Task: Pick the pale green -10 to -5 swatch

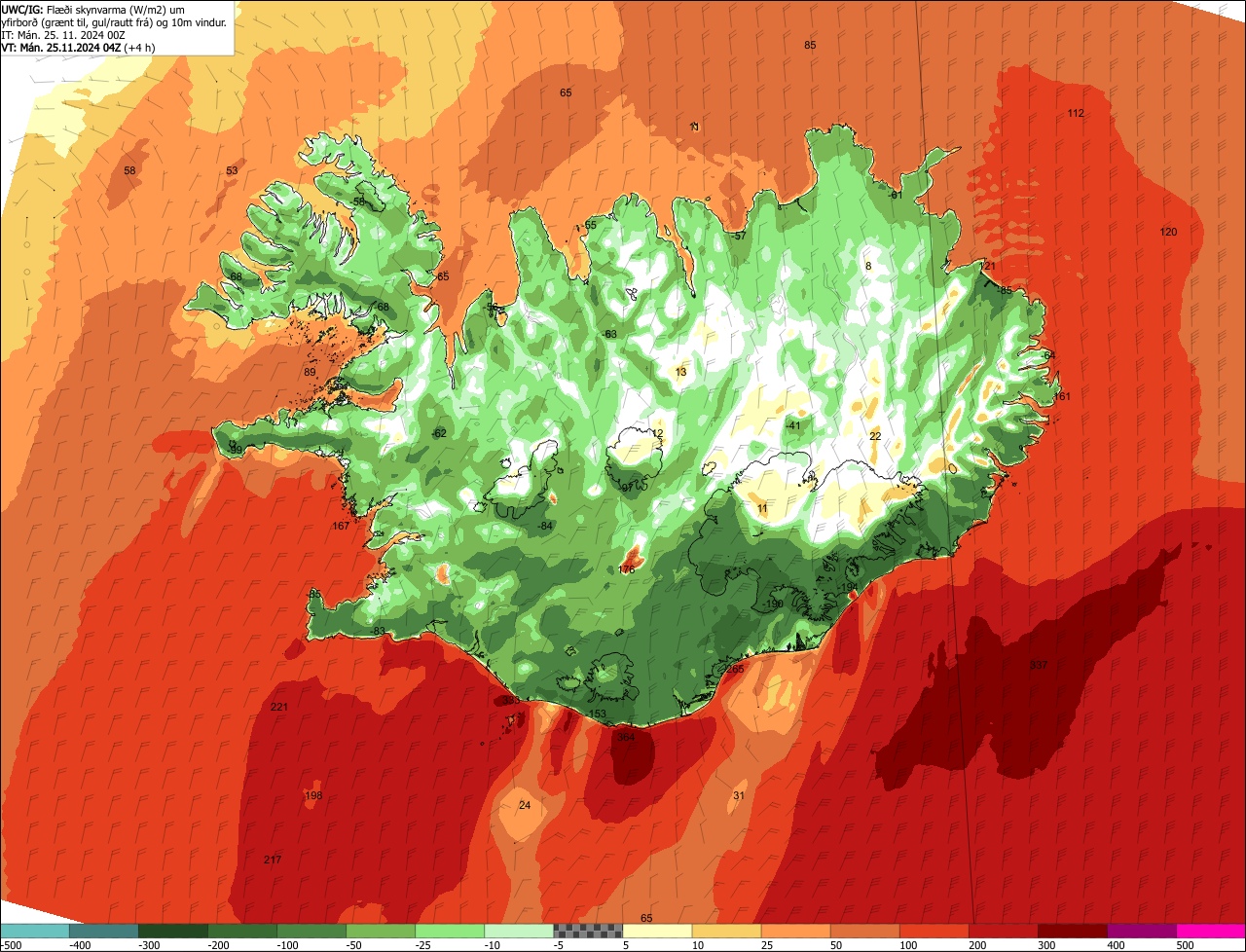Action: click(x=518, y=931)
